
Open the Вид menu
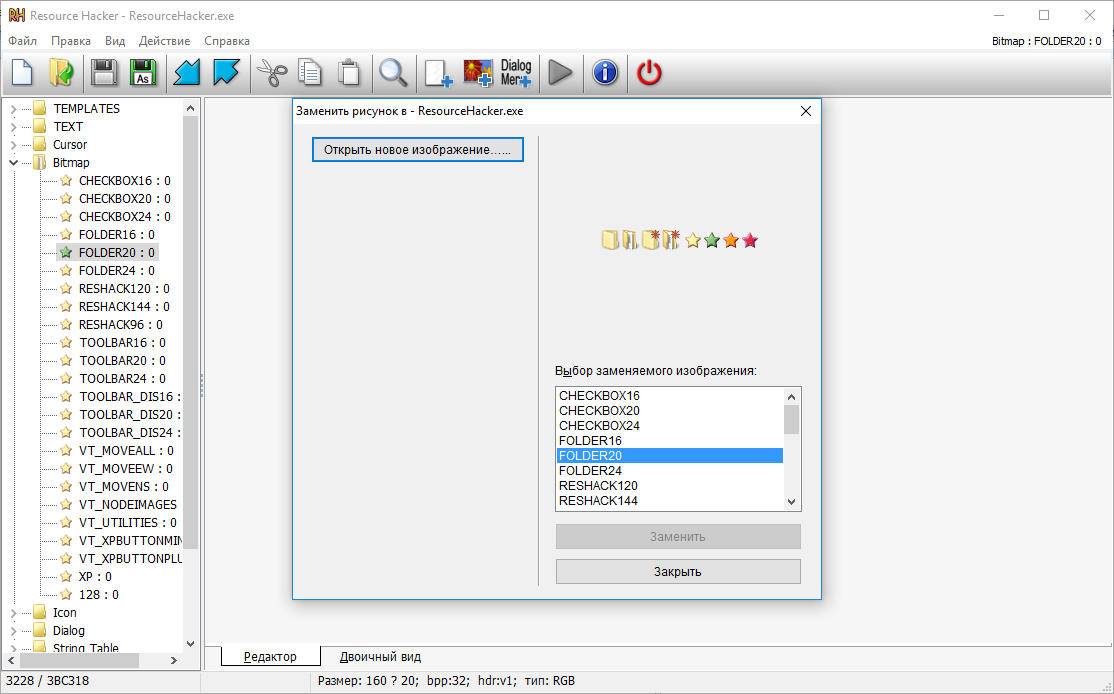tap(114, 41)
